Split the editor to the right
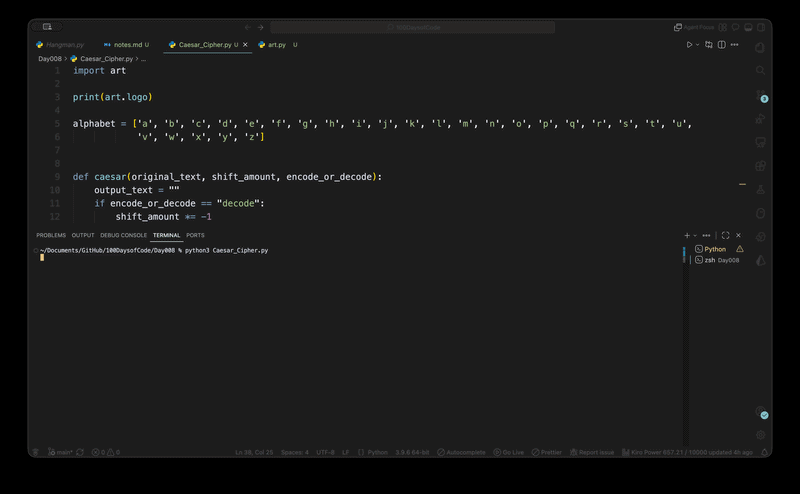 721,45
